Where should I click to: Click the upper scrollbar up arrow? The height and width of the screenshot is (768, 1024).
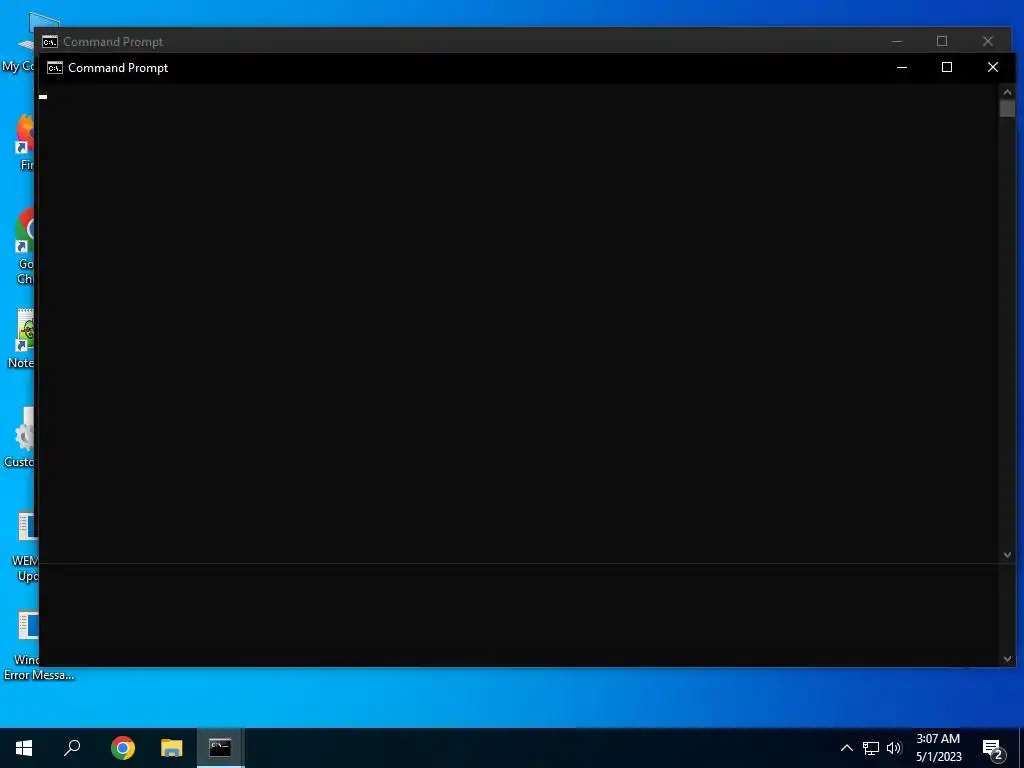1007,92
